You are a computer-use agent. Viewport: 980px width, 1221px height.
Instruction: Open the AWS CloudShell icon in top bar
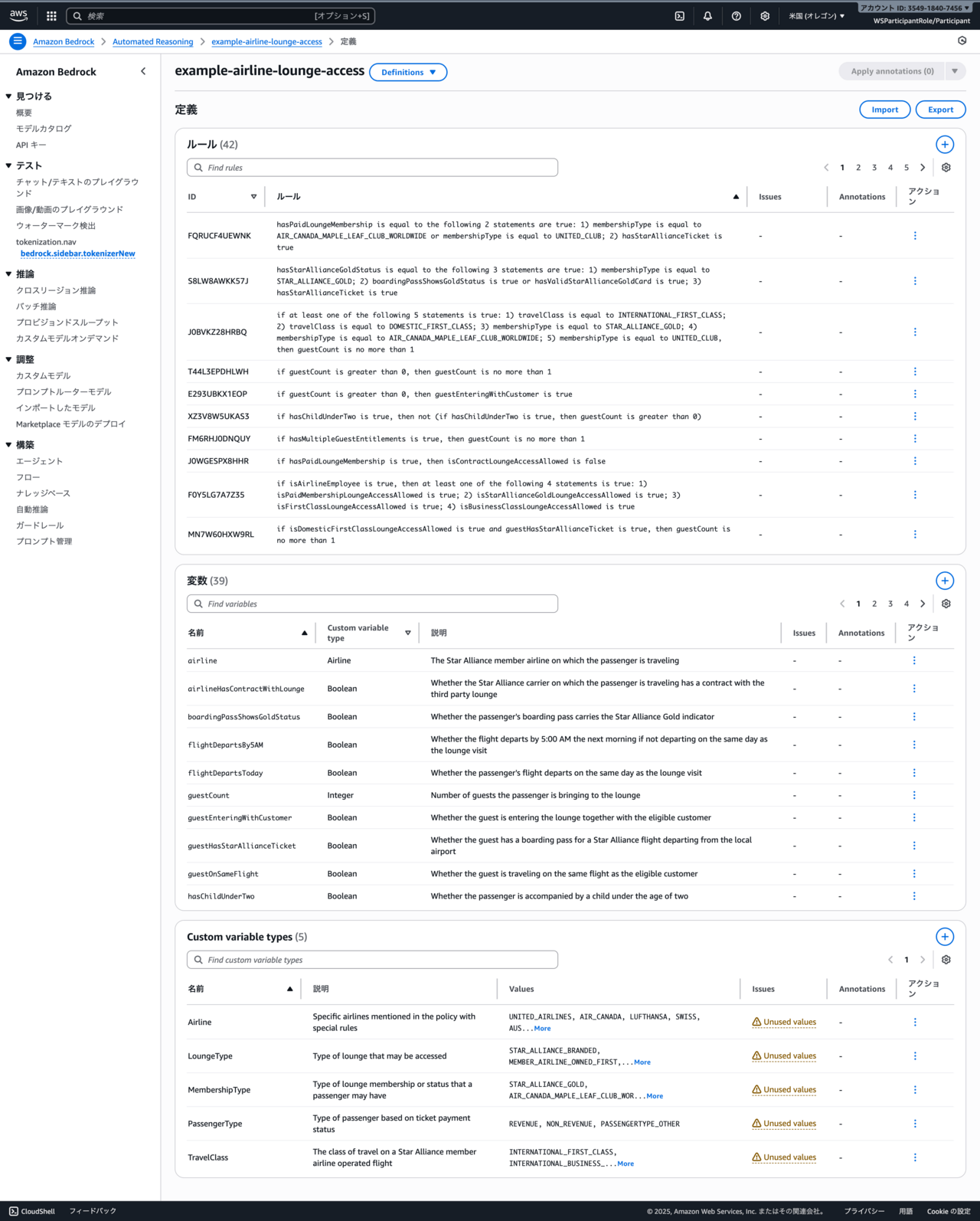tap(679, 16)
